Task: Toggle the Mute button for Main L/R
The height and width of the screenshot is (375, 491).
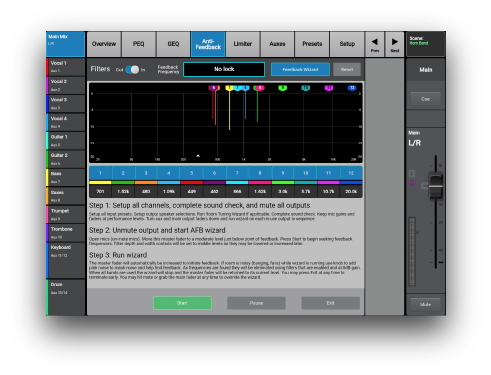Action: [425, 304]
